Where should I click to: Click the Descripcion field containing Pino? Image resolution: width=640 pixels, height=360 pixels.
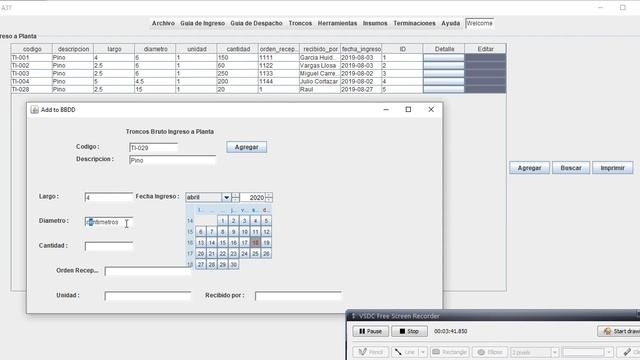coord(172,160)
